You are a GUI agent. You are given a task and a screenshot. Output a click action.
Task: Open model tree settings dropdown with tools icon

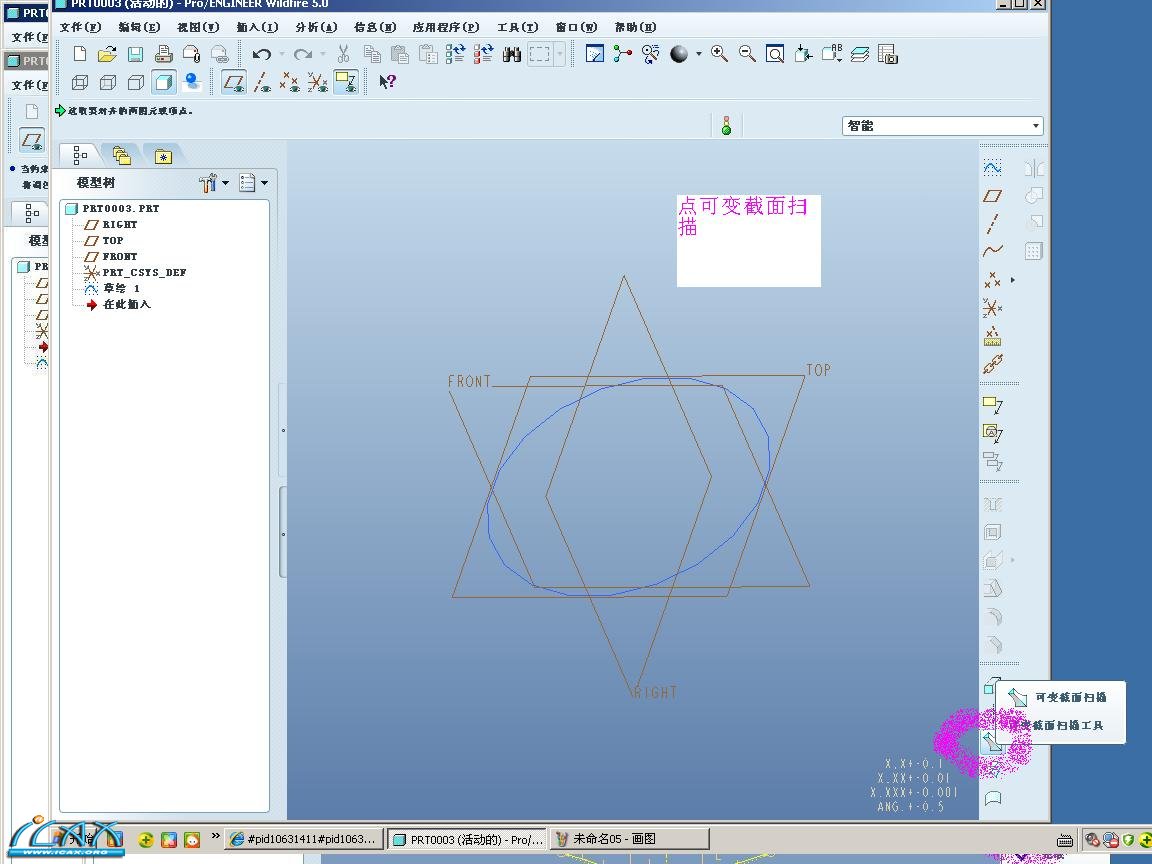coord(214,183)
